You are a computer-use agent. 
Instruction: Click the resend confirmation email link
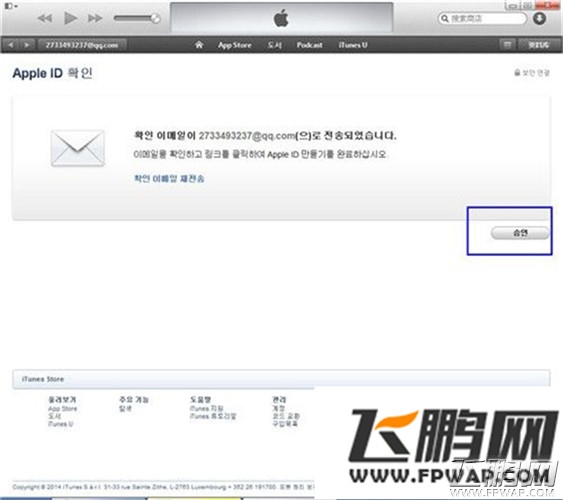[x=169, y=178]
